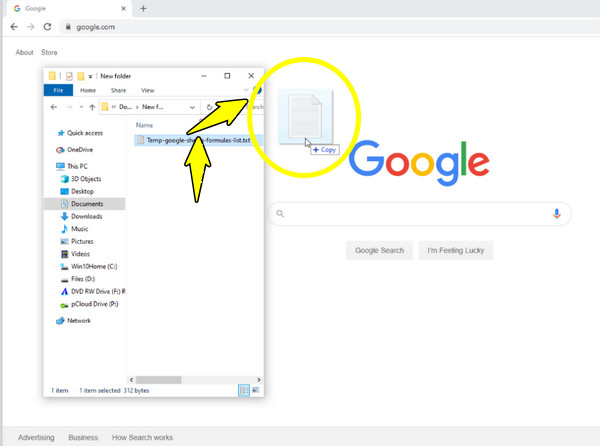Viewport: 600px width, 446px height.
Task: Open How Search works link
Action: [x=142, y=437]
